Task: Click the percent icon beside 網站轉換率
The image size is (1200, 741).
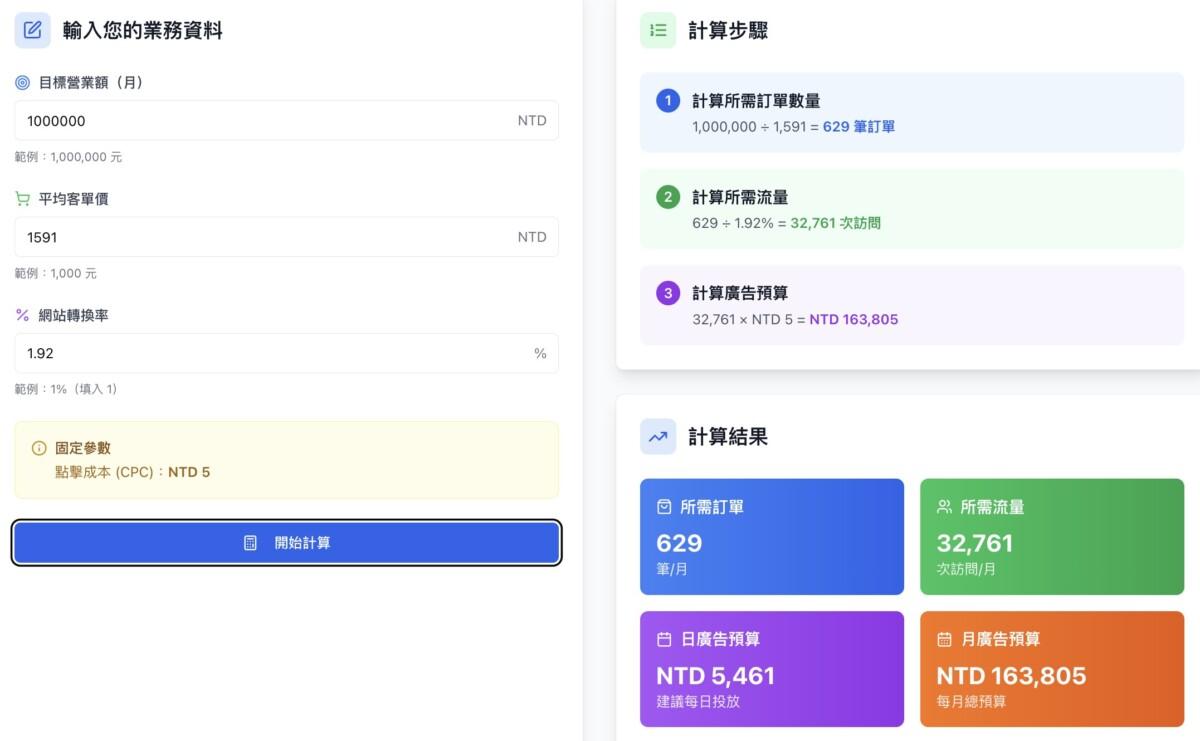Action: pyautogui.click(x=22, y=315)
